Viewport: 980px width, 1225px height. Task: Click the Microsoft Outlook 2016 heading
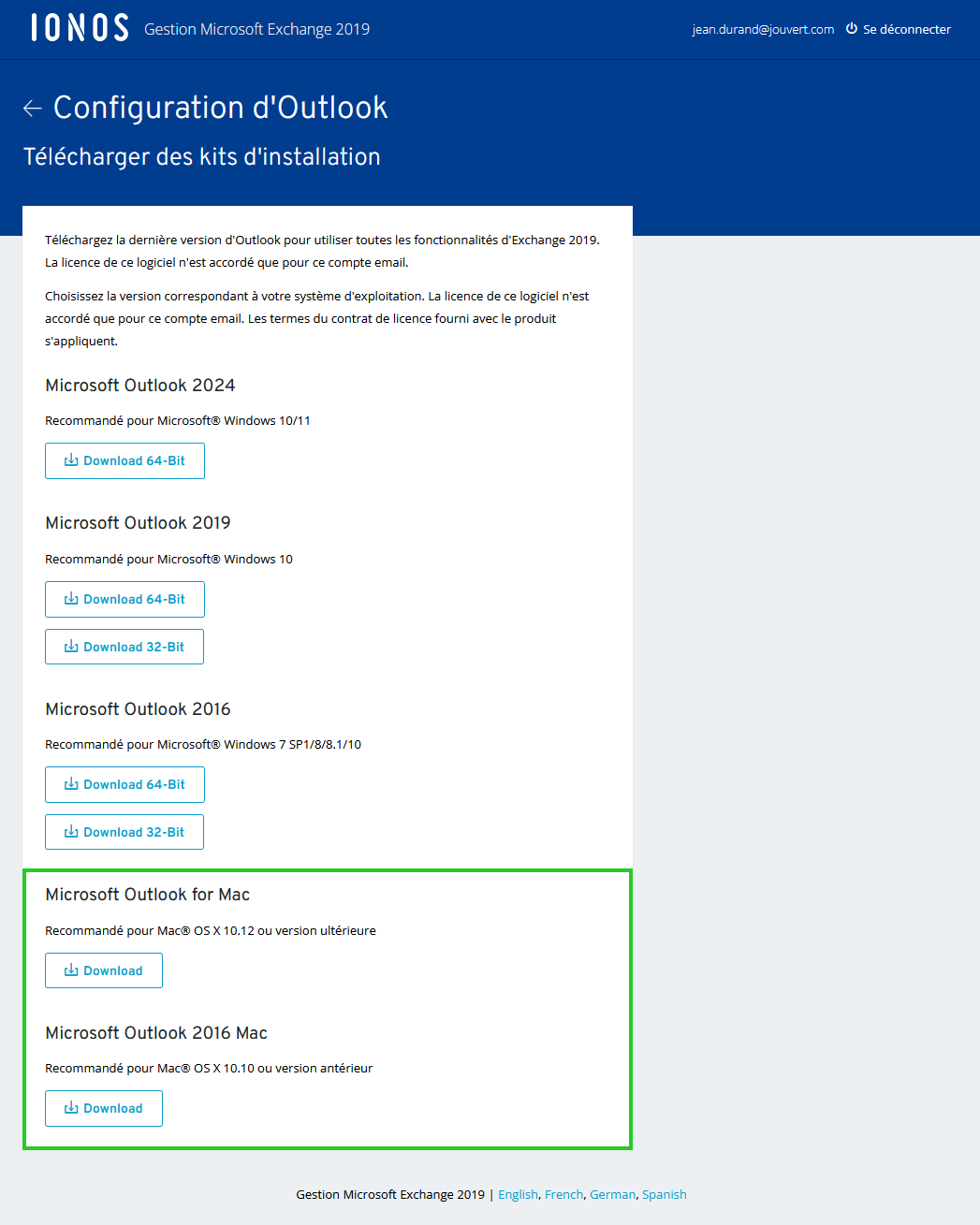click(138, 709)
